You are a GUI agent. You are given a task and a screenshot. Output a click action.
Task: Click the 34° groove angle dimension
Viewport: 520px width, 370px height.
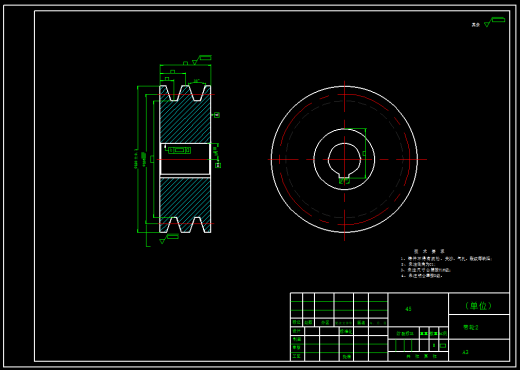196,81
